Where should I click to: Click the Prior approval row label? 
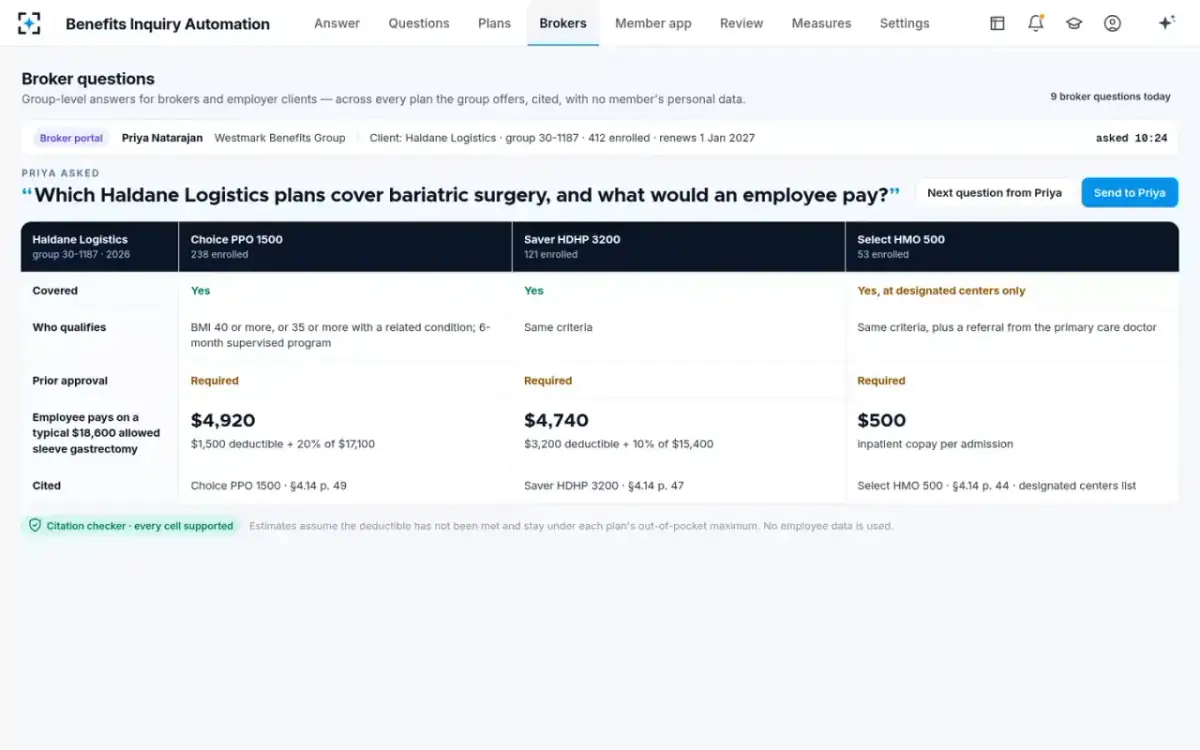pyautogui.click(x=70, y=381)
